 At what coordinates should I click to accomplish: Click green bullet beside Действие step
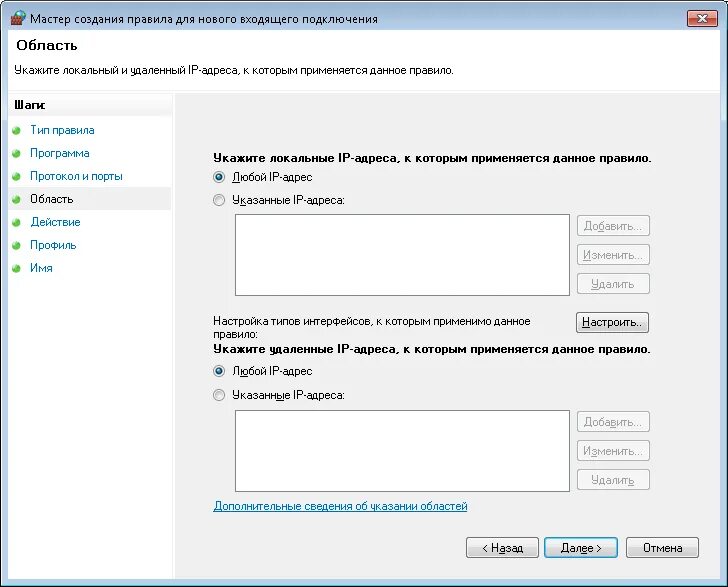tap(16, 222)
